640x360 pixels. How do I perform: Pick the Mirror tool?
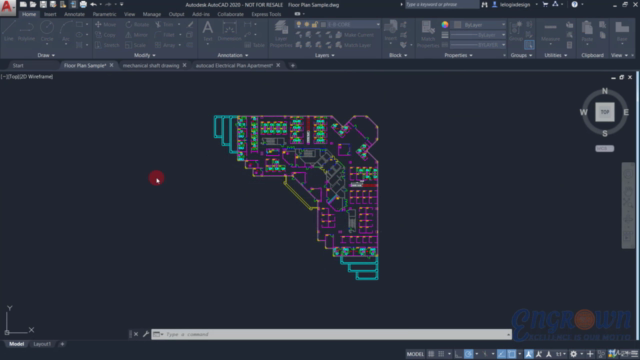136,35
